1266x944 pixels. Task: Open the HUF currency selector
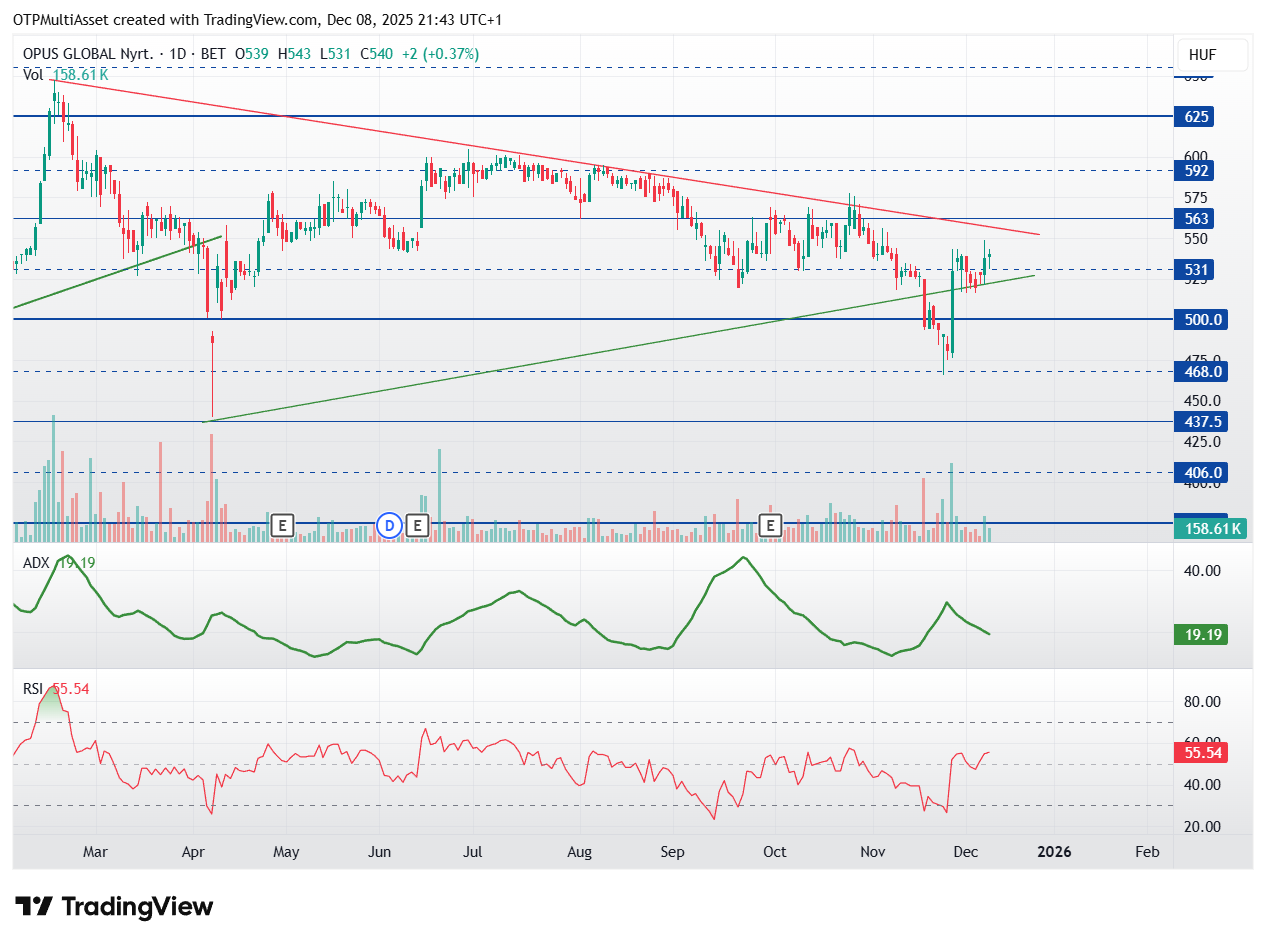(1202, 55)
